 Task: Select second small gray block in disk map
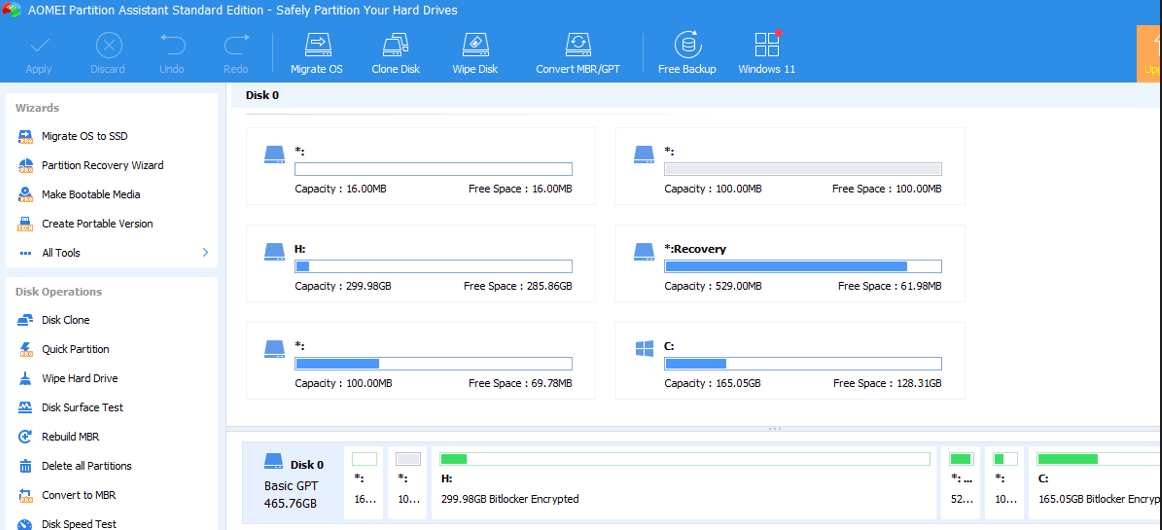click(408, 482)
